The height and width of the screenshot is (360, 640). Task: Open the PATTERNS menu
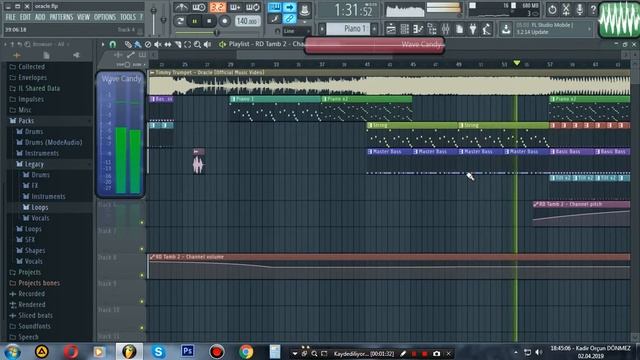61,17
